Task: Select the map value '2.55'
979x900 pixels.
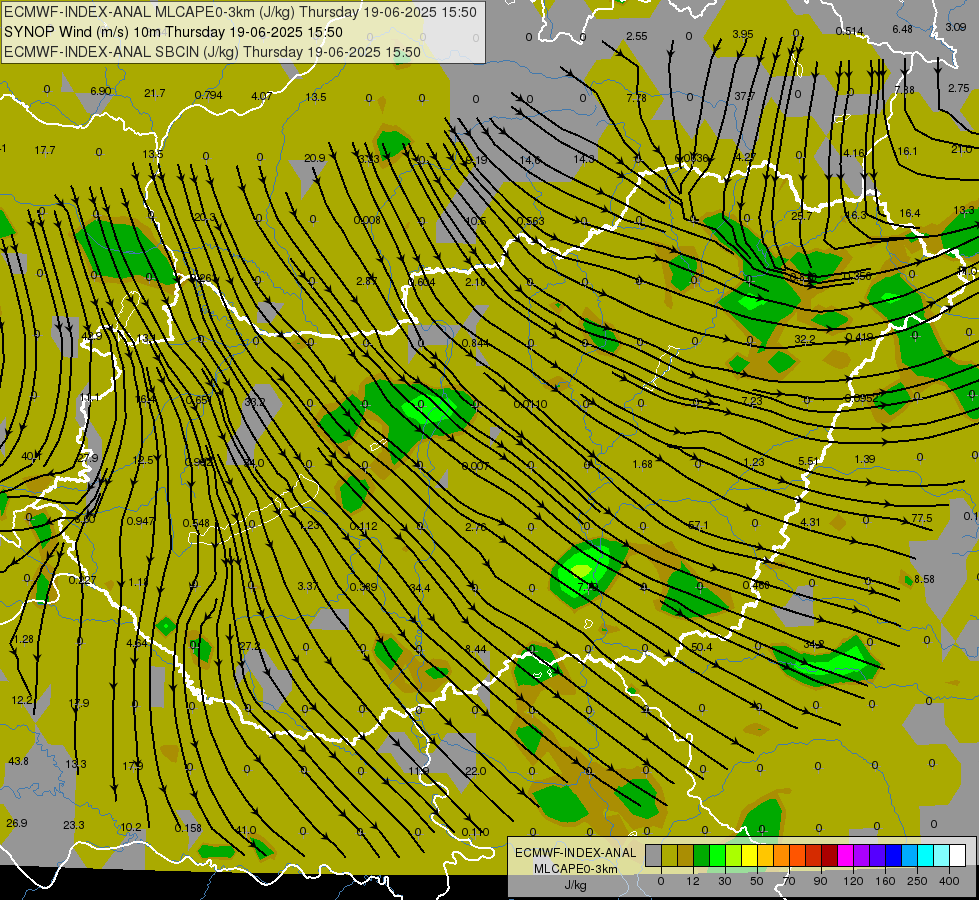Action: 637,36
